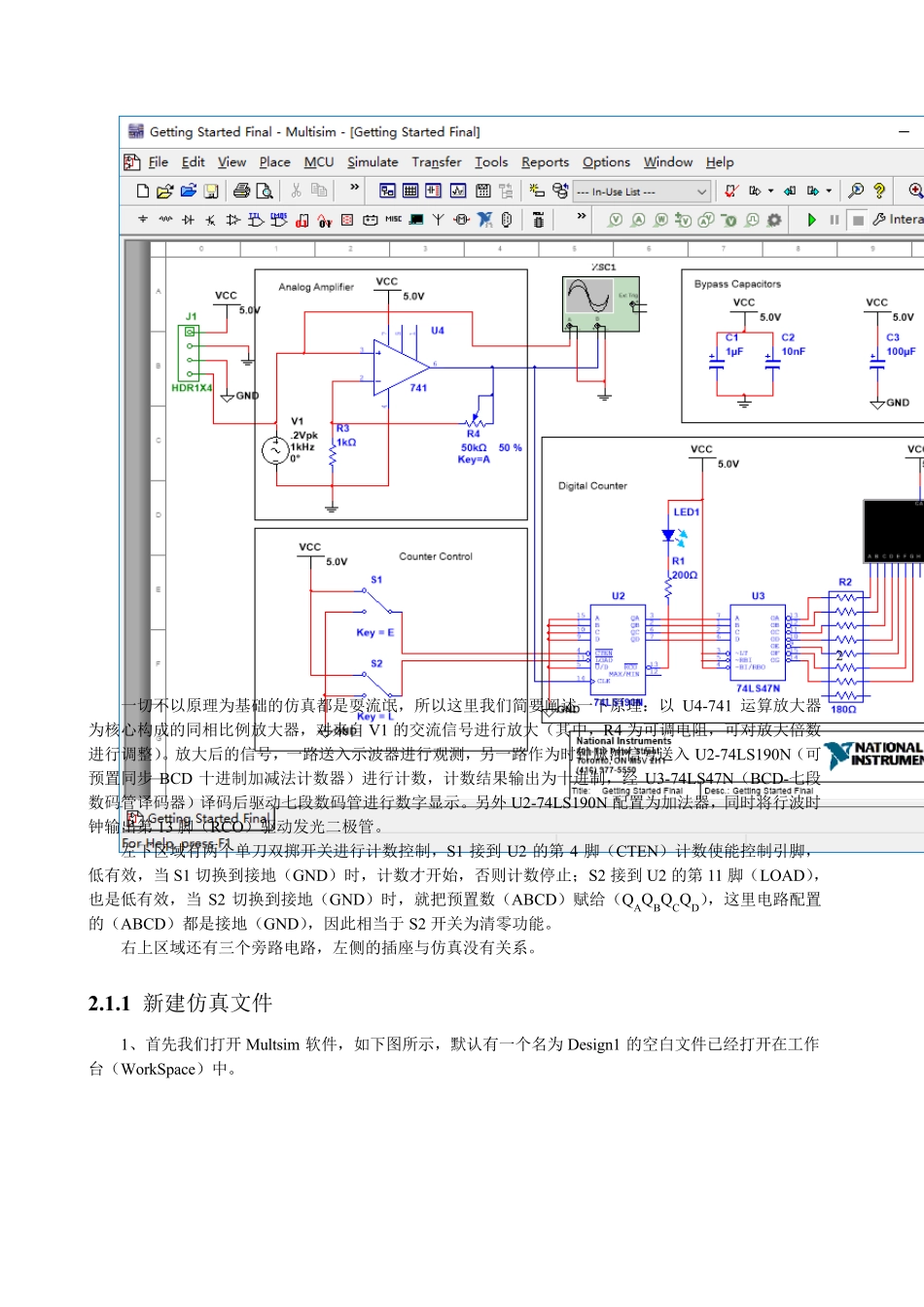924x1307 pixels.
Task: Open the File menu
Action: (158, 162)
